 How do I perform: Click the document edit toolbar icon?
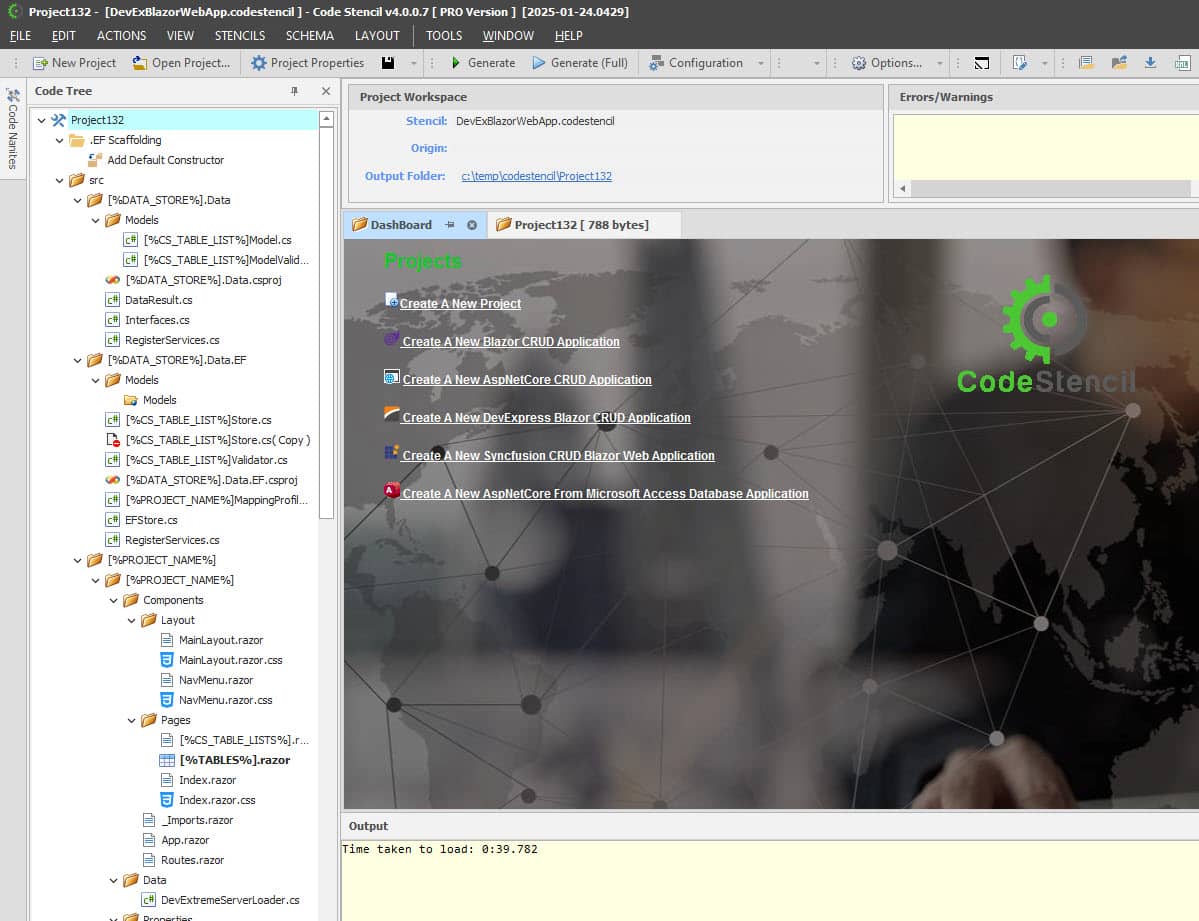[x=1019, y=63]
